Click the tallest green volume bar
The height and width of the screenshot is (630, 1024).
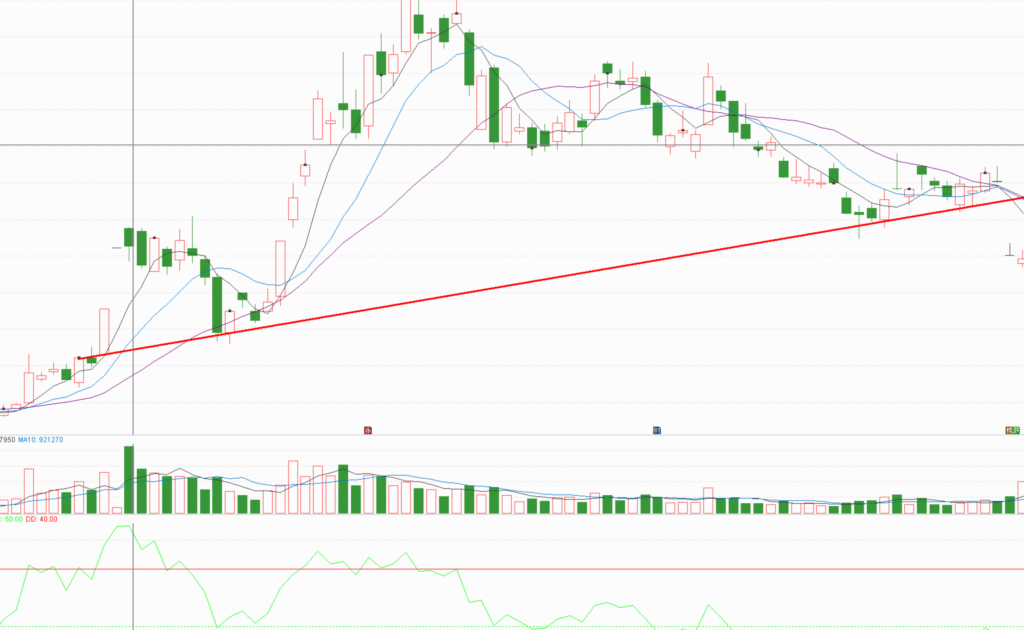point(128,479)
